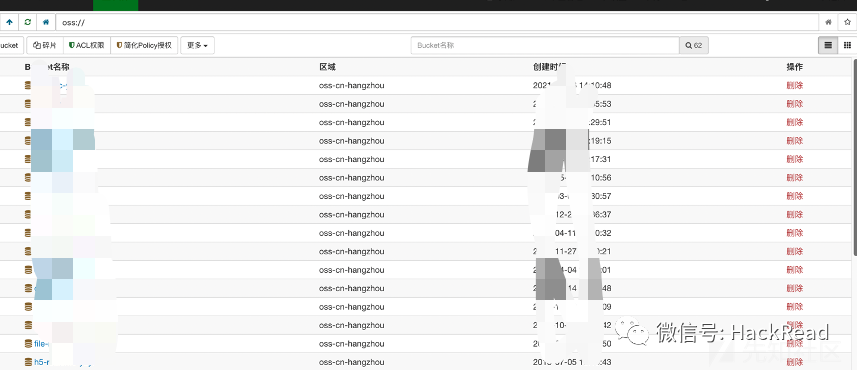Open 简化Policy授权 dialog

[144, 45]
